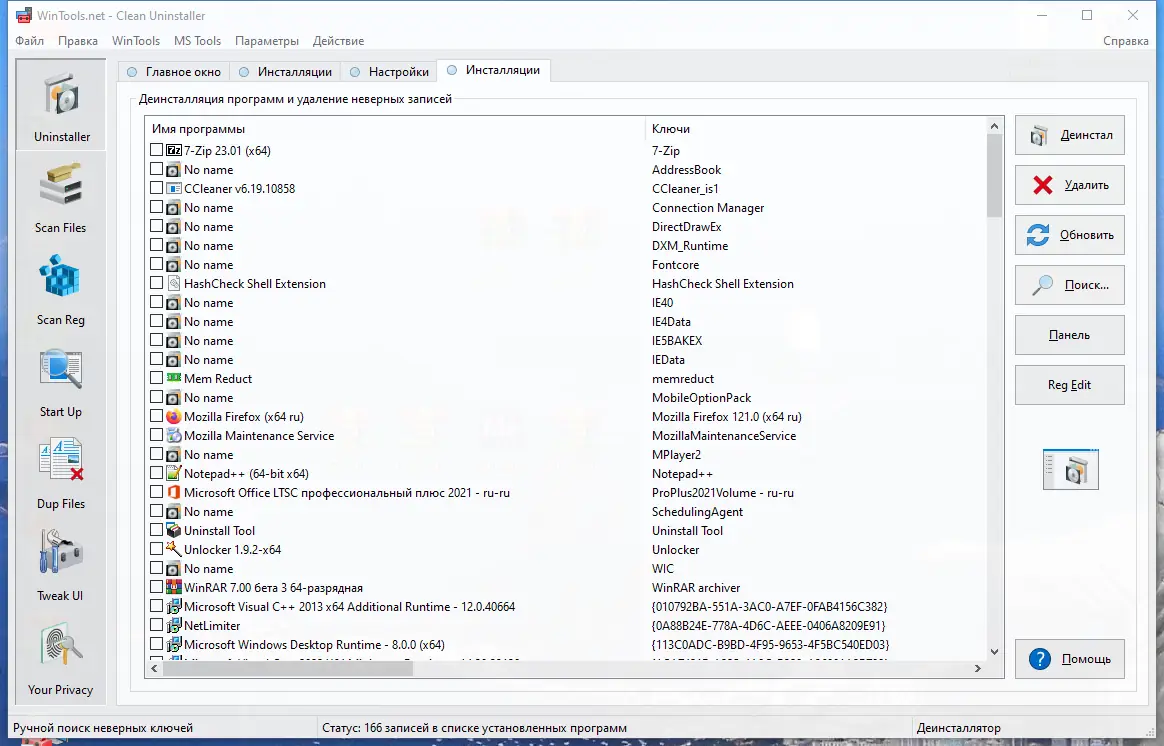Switch to the Главное окно tab
The height and width of the screenshot is (746, 1164).
pyautogui.click(x=174, y=72)
